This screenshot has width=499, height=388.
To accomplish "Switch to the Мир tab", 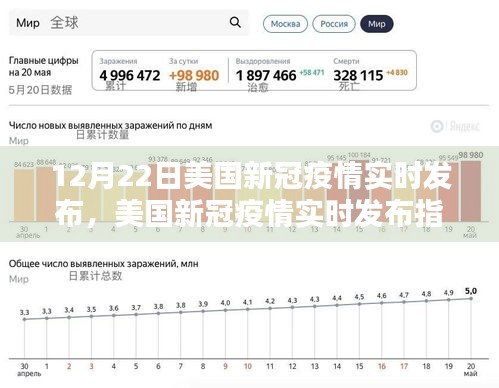I will [377, 24].
